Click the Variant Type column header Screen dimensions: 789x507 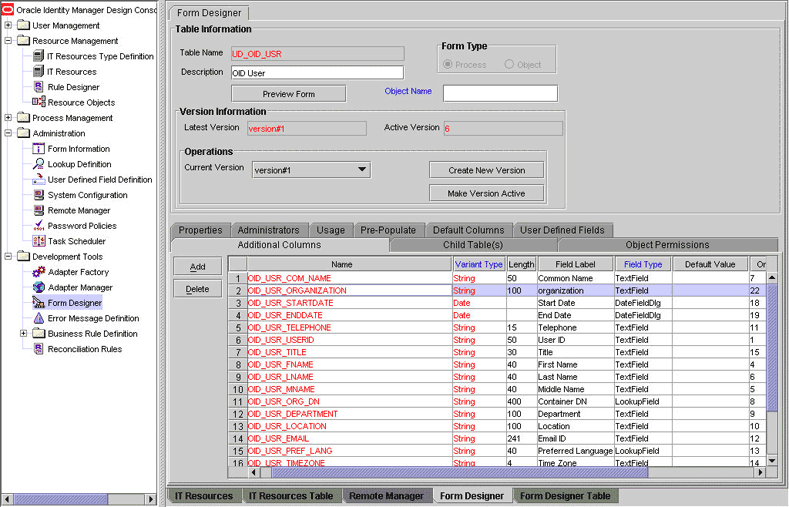tap(479, 264)
